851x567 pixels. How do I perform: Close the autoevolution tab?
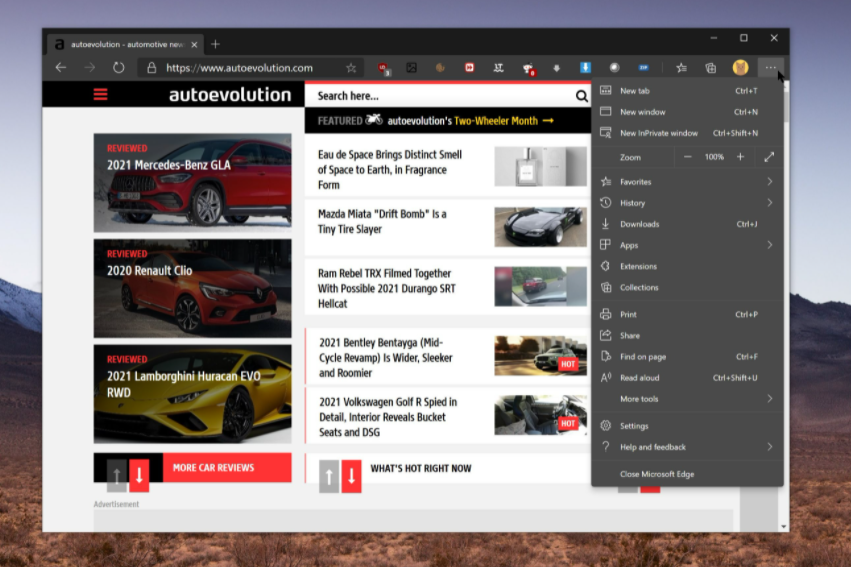(194, 44)
